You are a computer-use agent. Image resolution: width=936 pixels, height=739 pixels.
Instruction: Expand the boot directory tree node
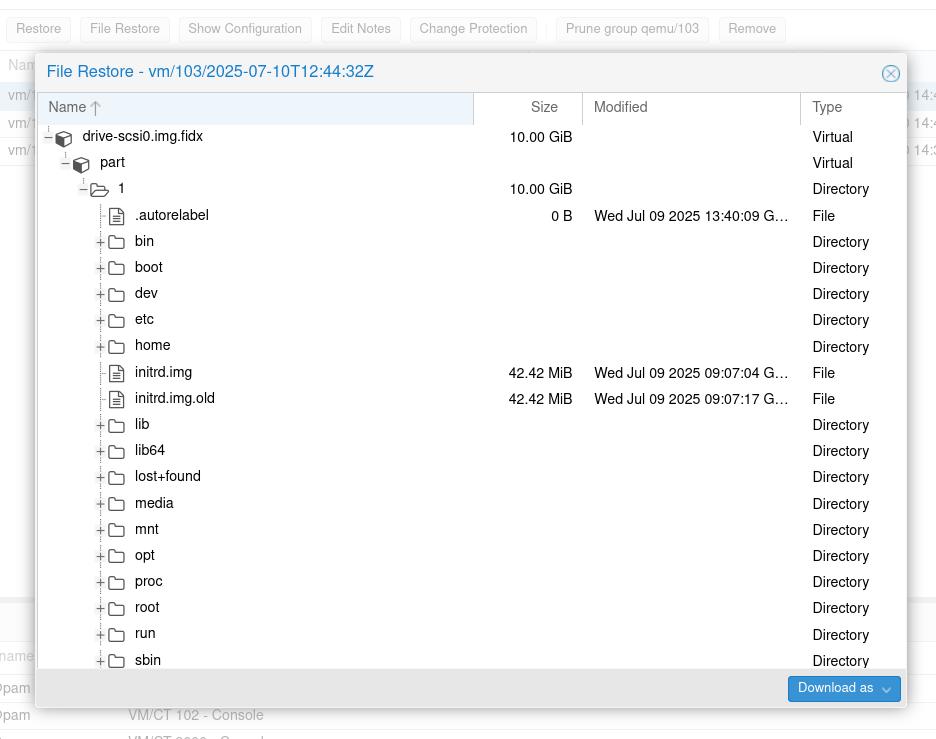tap(100, 268)
